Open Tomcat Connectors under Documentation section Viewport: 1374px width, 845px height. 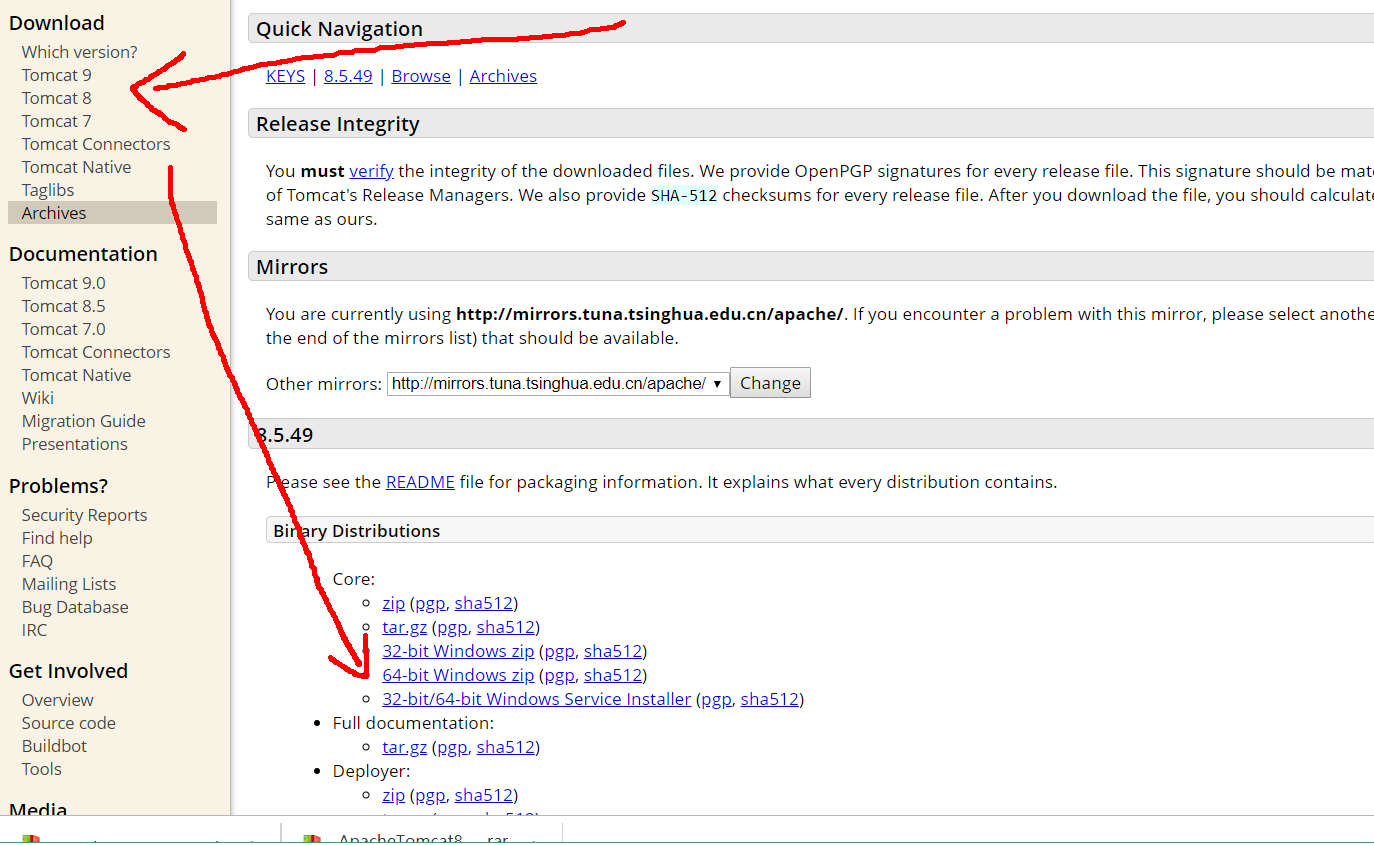(x=96, y=352)
